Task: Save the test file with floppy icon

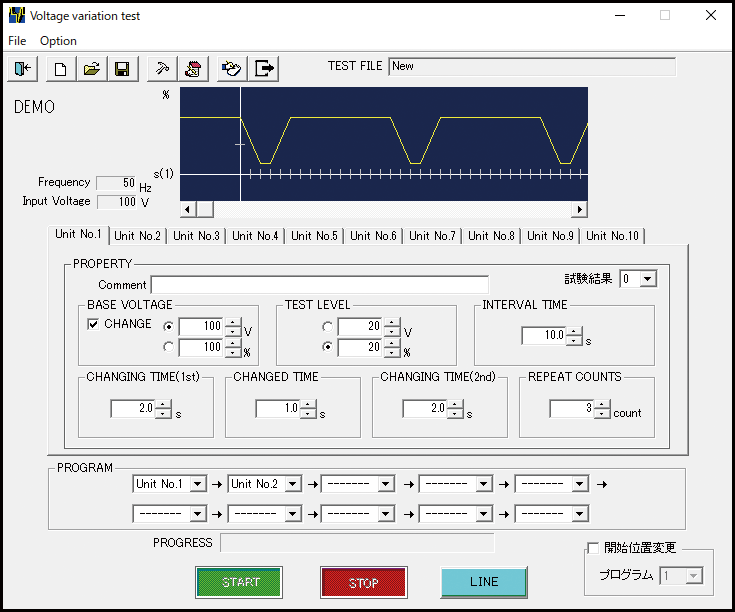Action: (x=123, y=69)
